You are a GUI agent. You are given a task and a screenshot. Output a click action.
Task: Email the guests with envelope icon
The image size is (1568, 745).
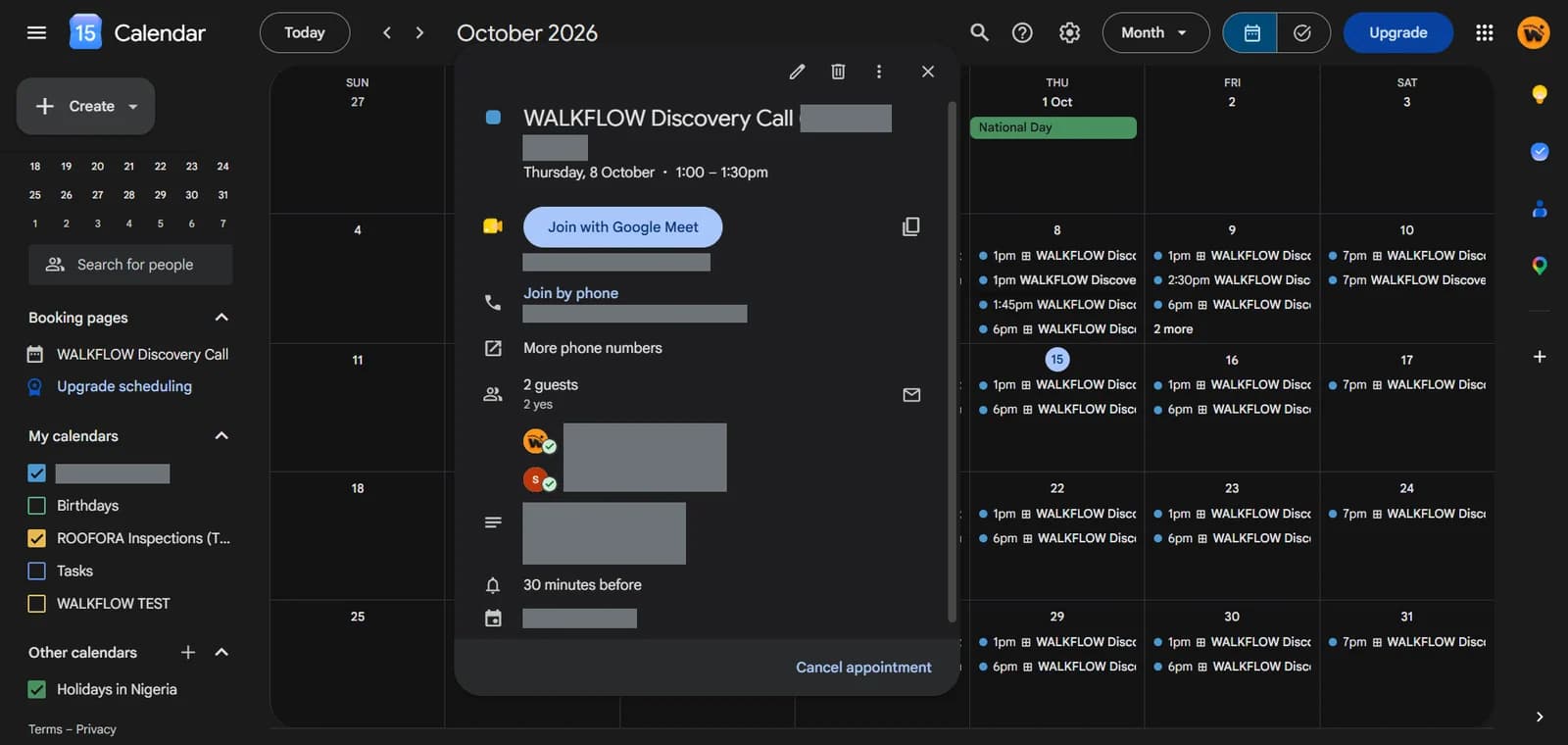click(911, 395)
